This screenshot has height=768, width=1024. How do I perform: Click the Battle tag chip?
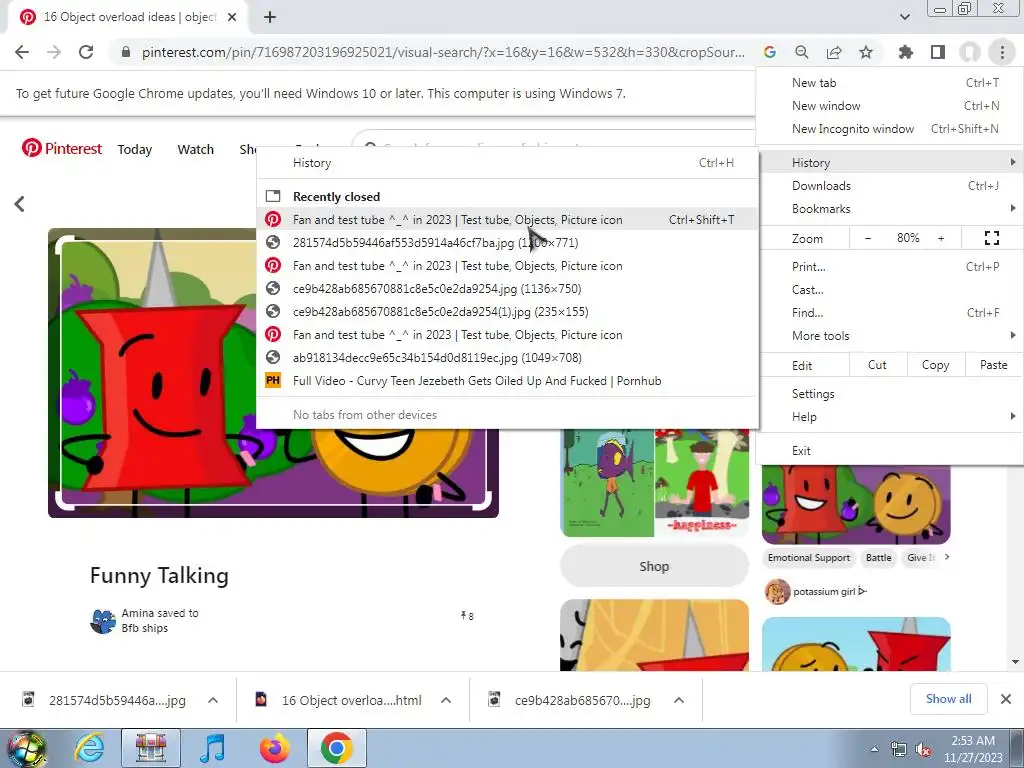(x=878, y=558)
